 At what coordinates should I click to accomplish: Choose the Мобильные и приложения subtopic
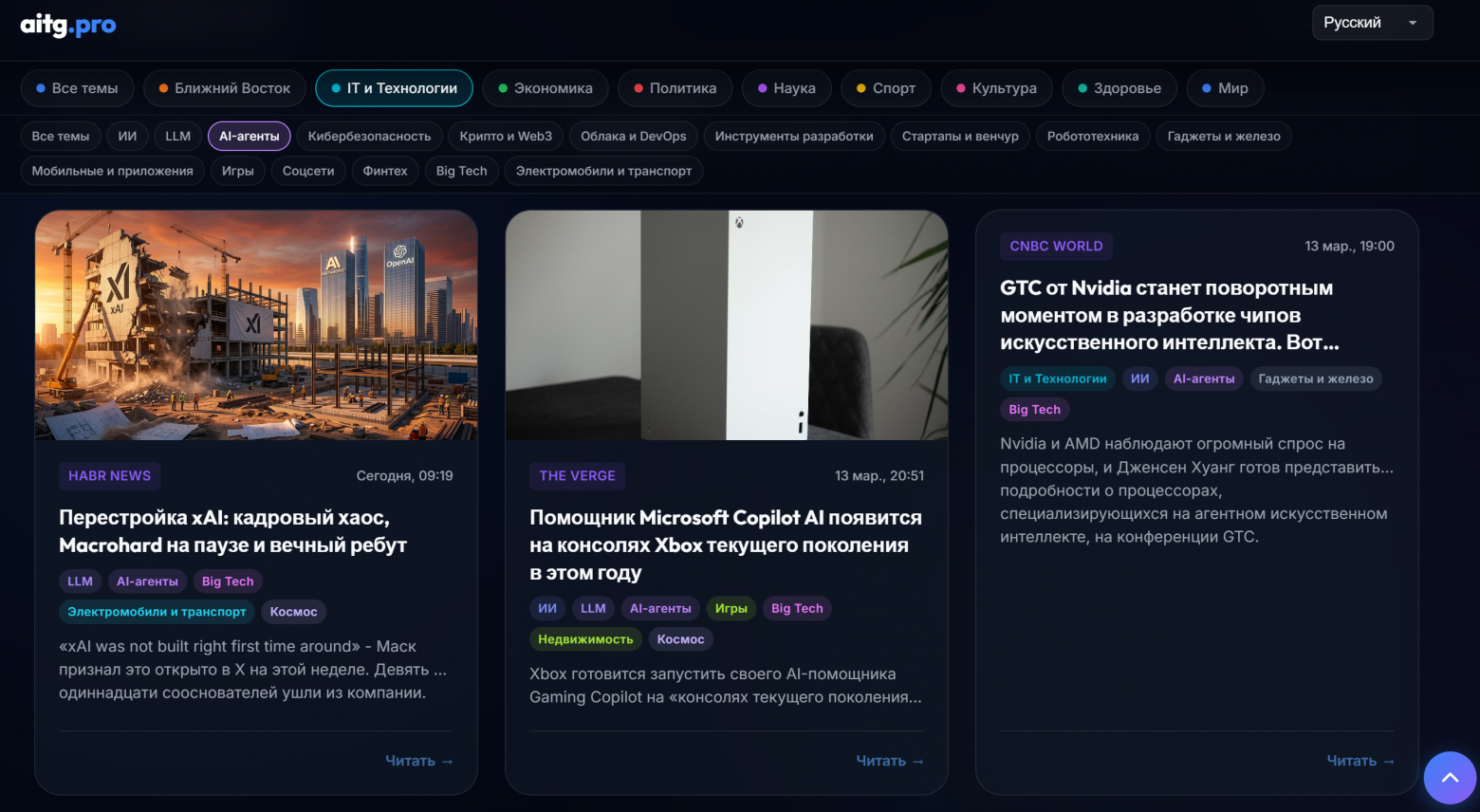(112, 171)
